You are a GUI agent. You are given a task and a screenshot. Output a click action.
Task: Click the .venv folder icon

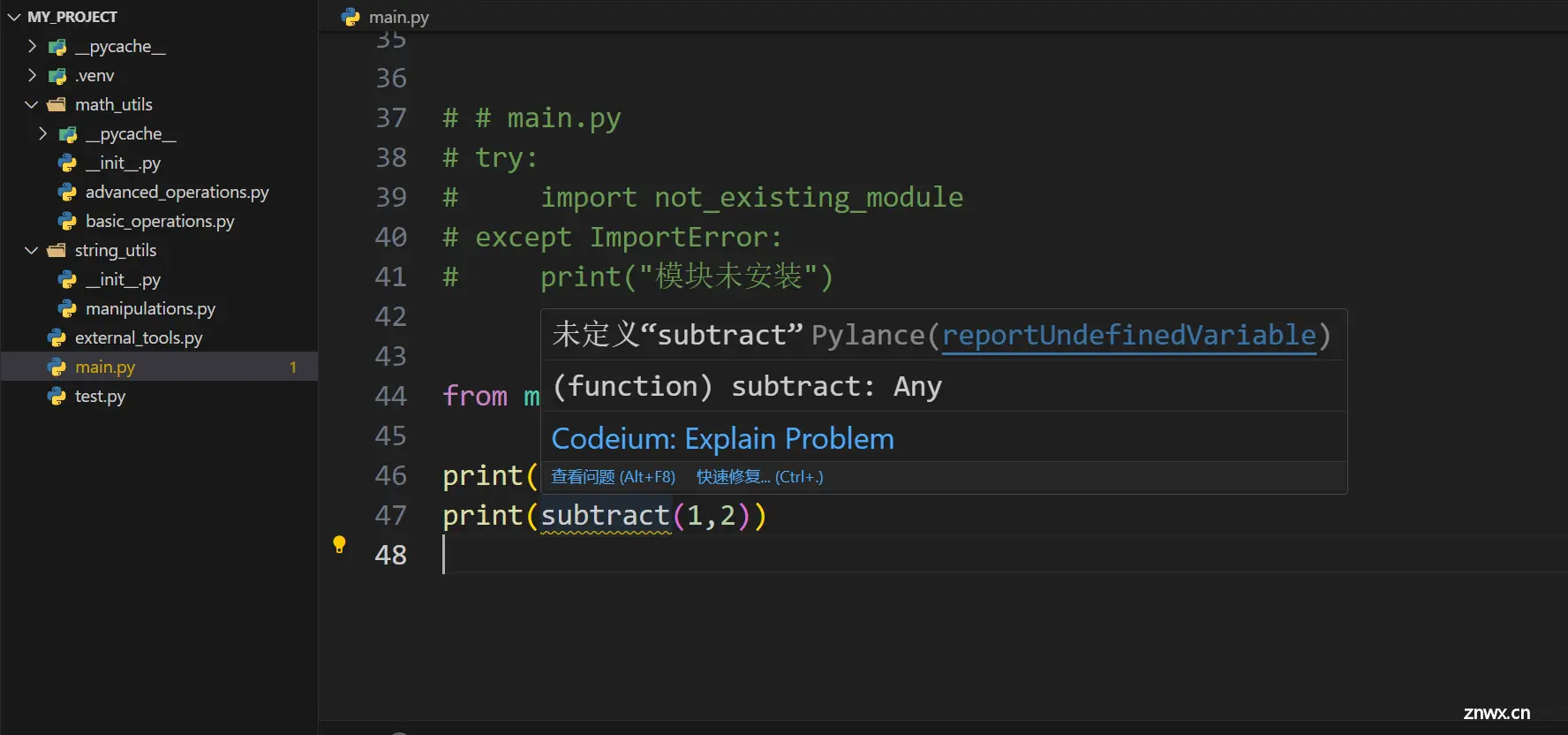(57, 76)
